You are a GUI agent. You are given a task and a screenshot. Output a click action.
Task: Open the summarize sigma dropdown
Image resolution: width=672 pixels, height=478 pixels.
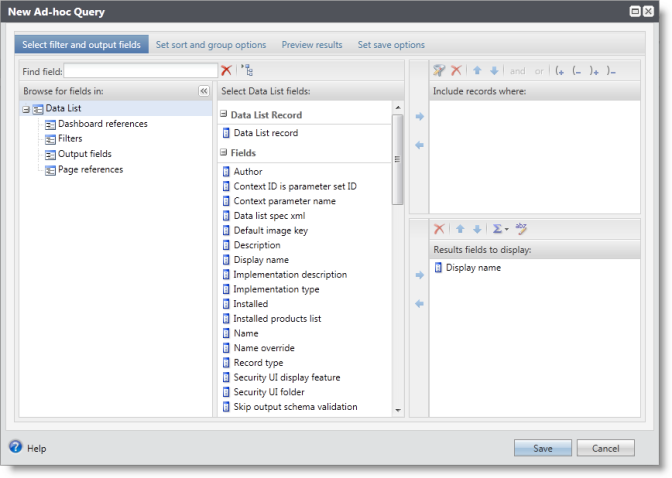498,229
